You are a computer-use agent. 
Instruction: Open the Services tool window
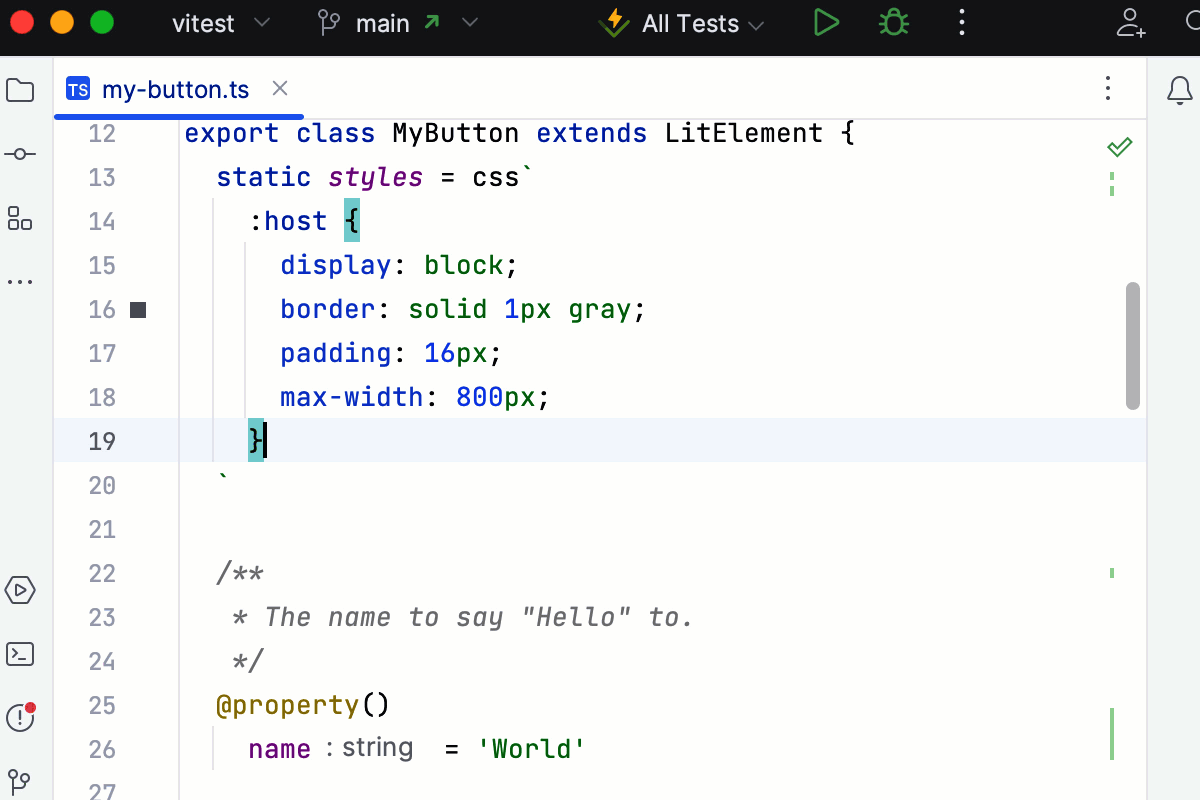(x=20, y=590)
